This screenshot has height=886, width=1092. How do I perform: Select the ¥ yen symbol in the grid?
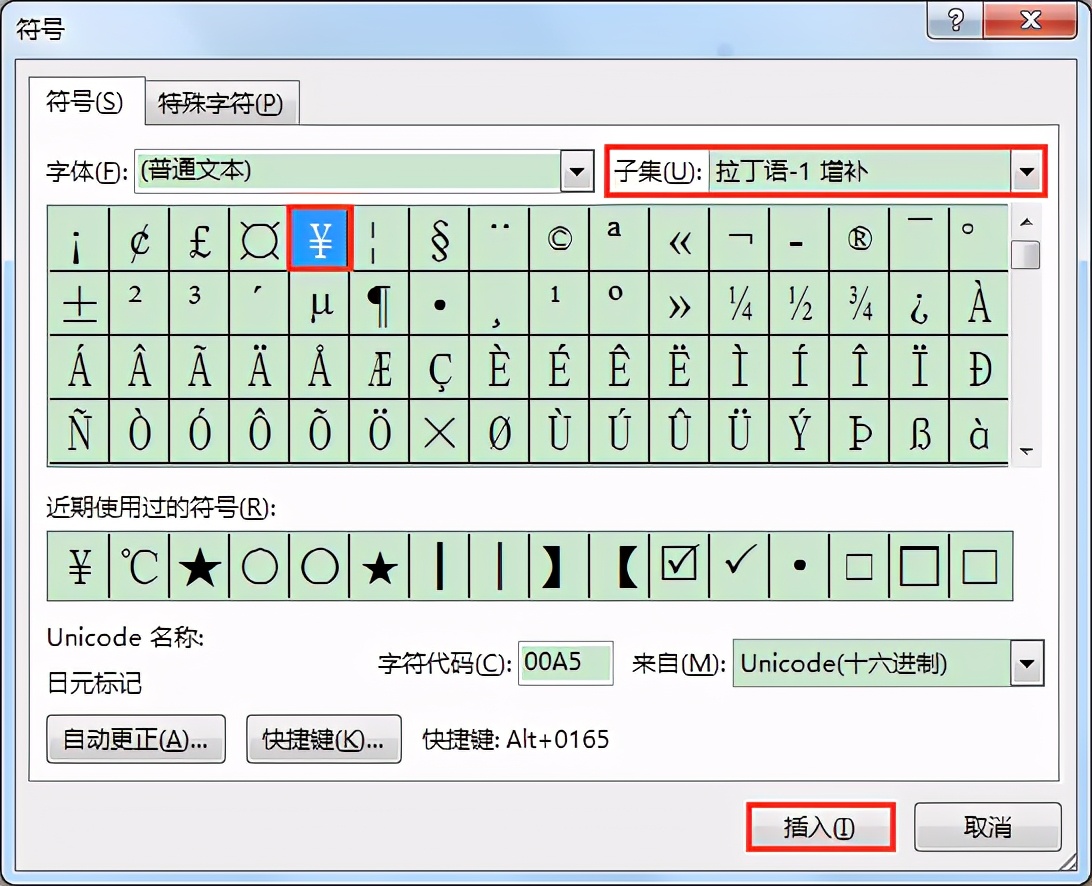pos(320,238)
